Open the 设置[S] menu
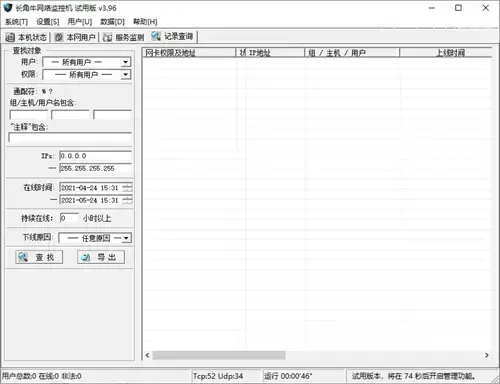 click(x=48, y=22)
